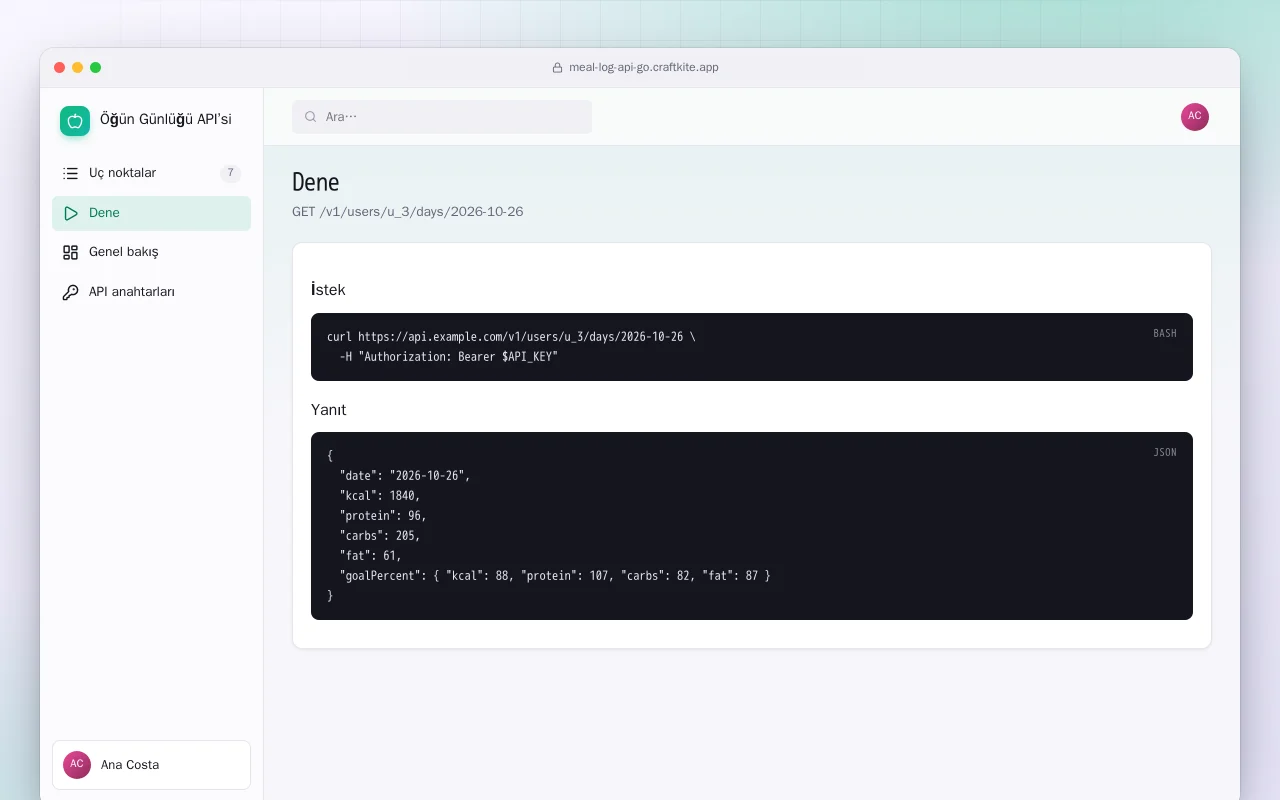This screenshot has width=1280, height=800.
Task: Click the play icon beside Dene
Action: pyautogui.click(x=70, y=213)
